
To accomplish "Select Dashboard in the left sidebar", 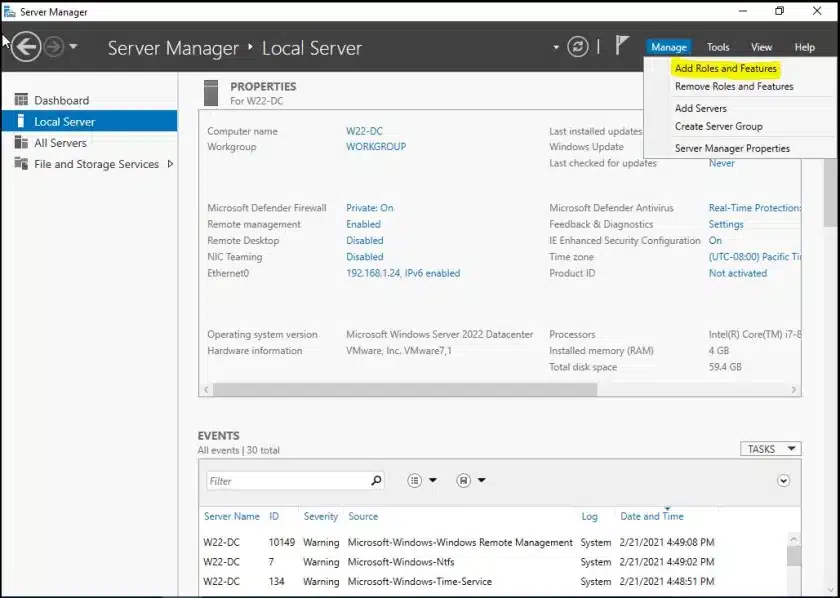I will tap(61, 100).
